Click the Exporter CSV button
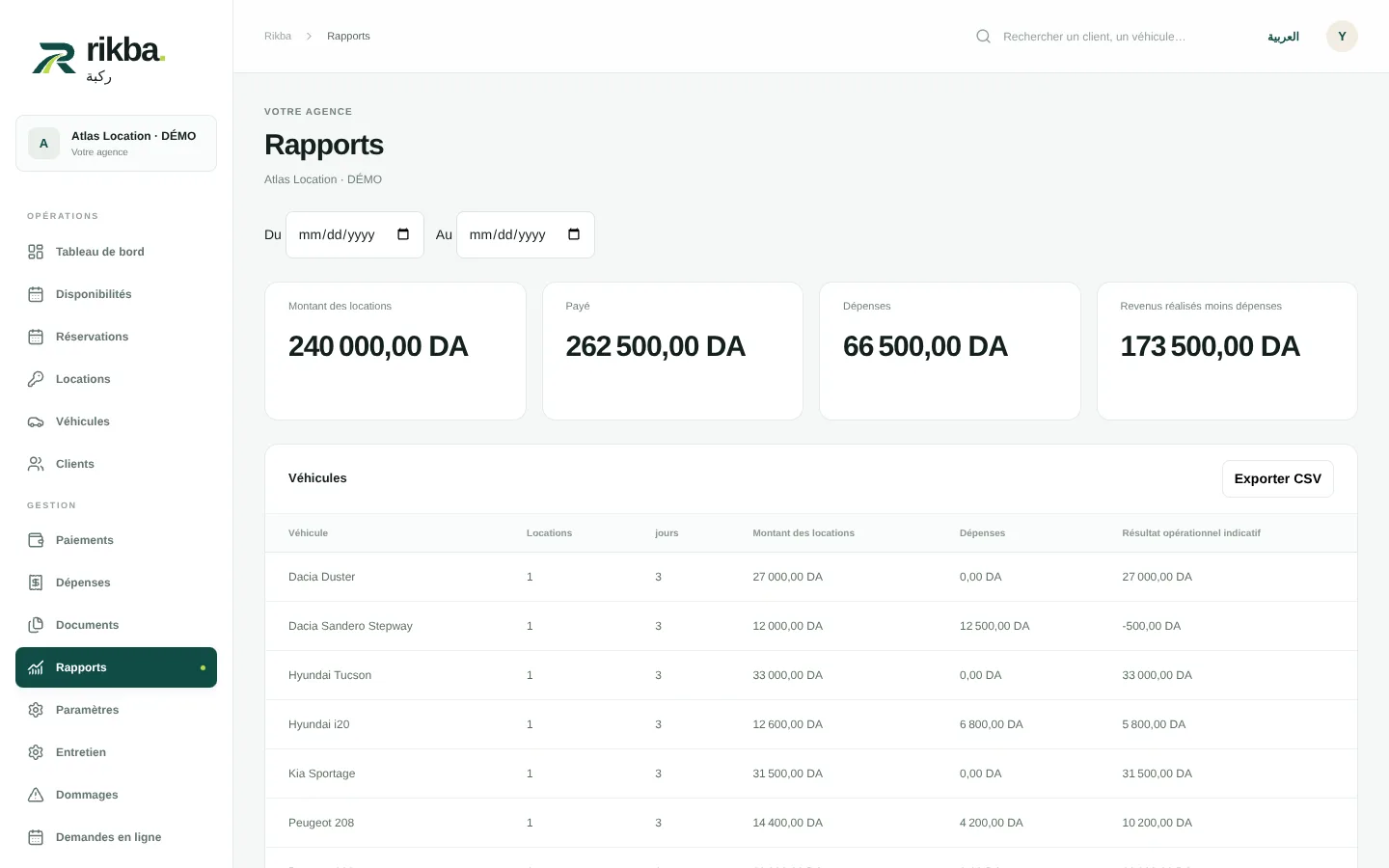 coord(1277,478)
